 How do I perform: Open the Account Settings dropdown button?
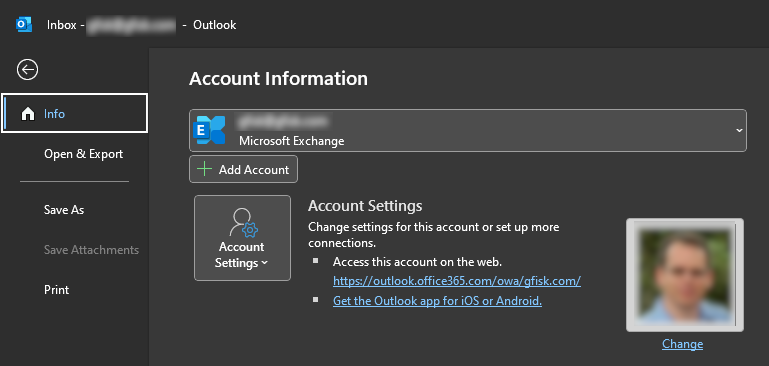242,238
